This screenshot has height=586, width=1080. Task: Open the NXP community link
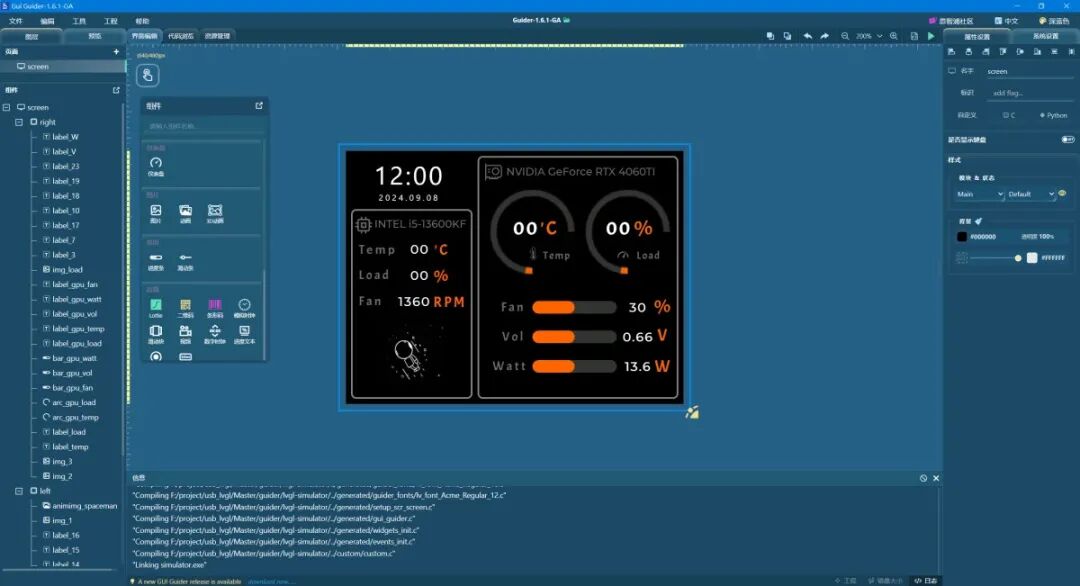pos(951,21)
